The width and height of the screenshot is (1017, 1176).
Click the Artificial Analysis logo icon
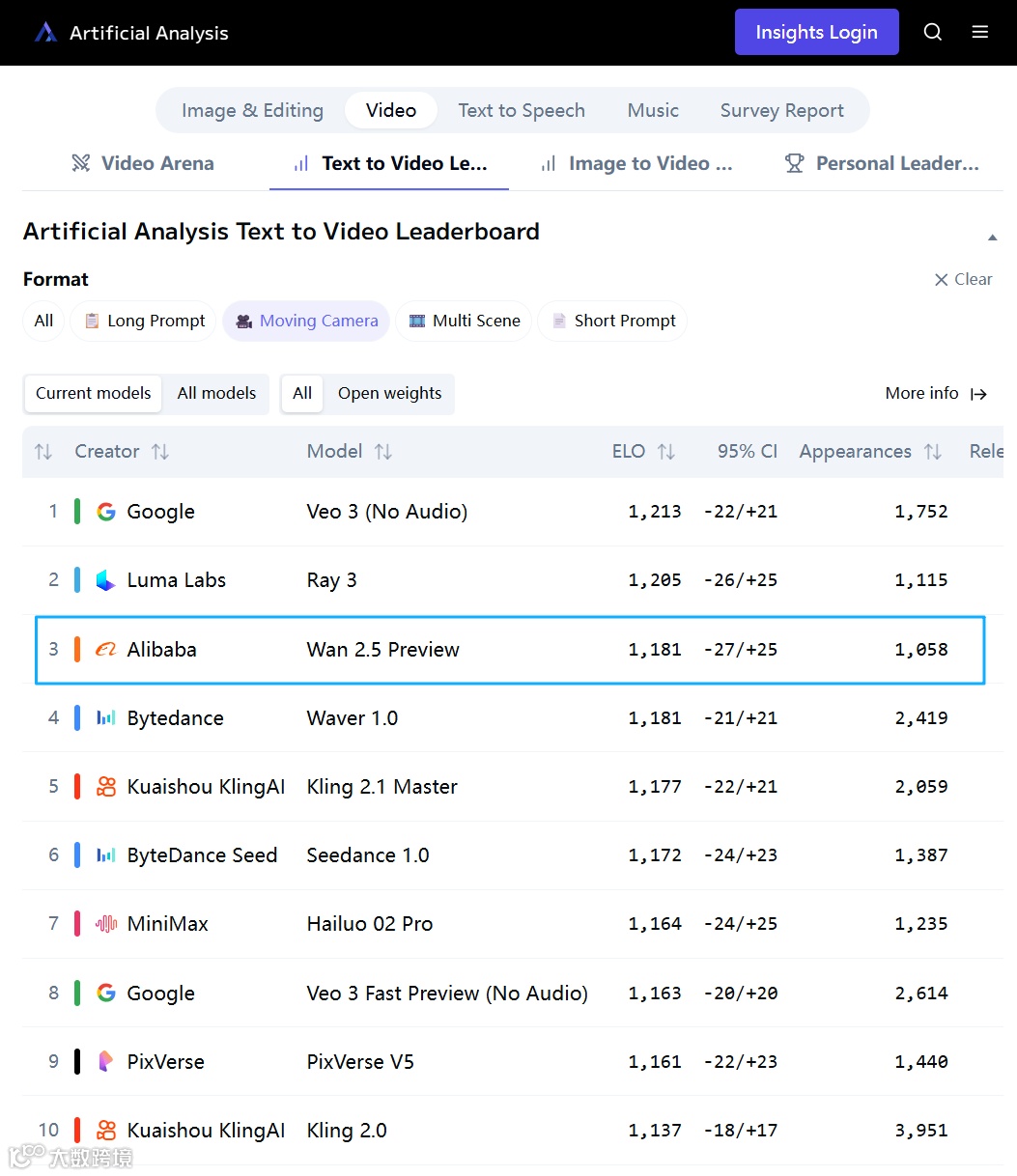[45, 33]
